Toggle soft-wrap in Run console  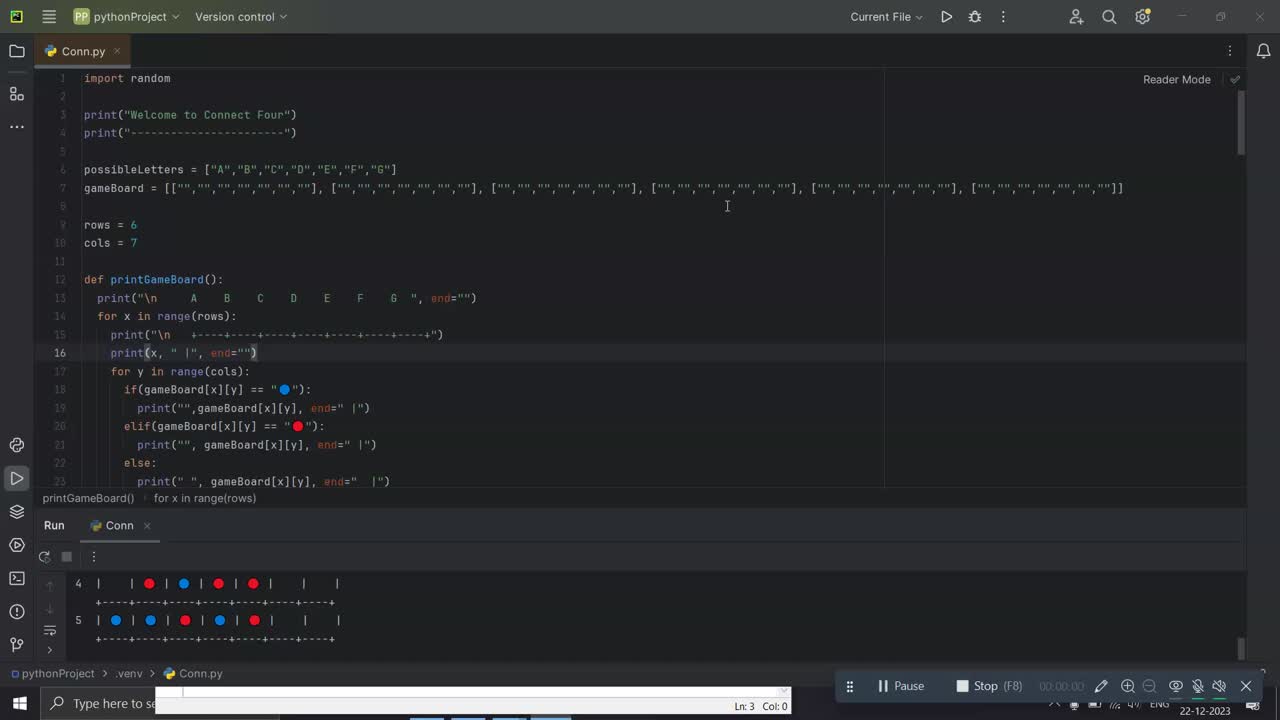point(49,630)
